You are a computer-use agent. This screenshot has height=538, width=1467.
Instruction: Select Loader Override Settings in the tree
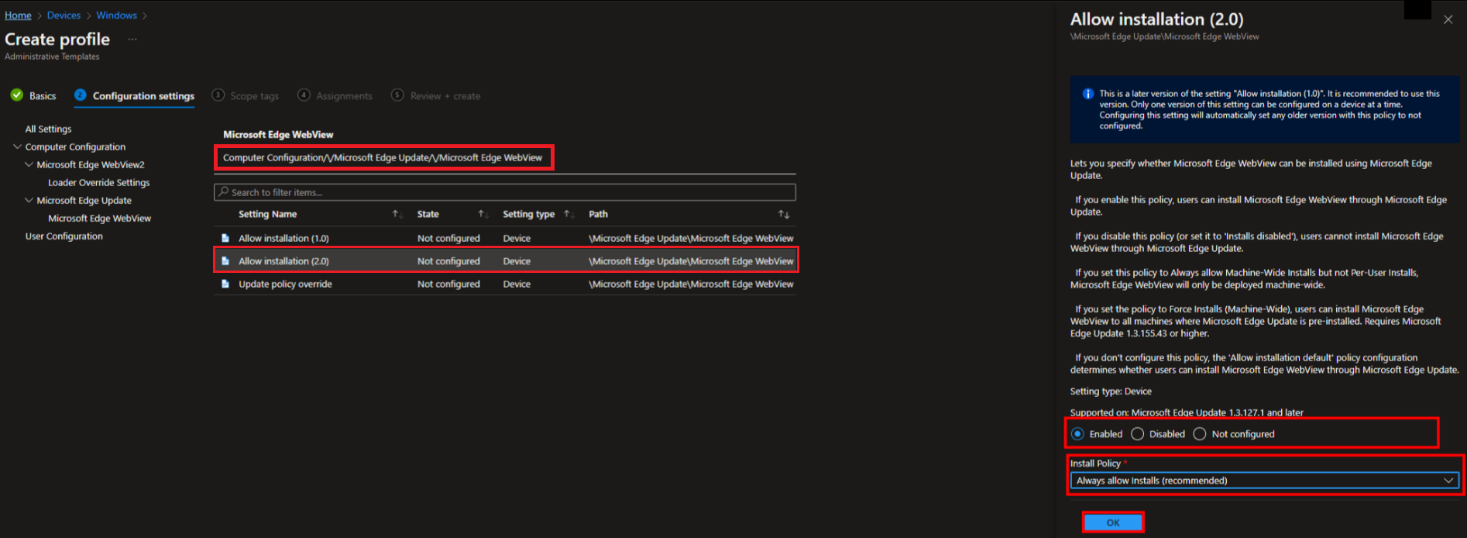[x=99, y=183]
